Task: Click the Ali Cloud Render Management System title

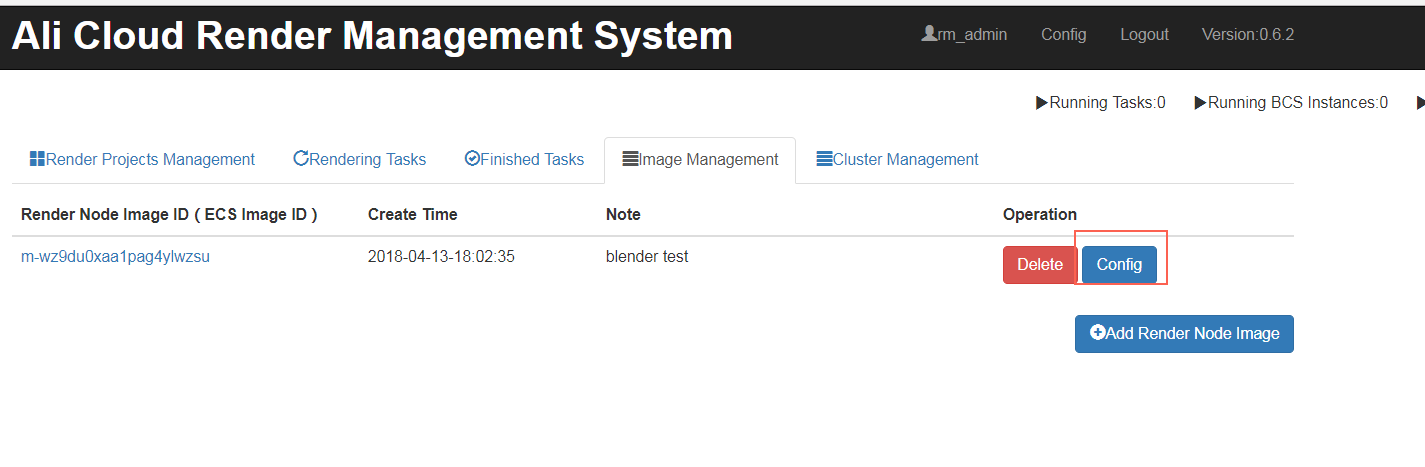Action: pos(372,36)
